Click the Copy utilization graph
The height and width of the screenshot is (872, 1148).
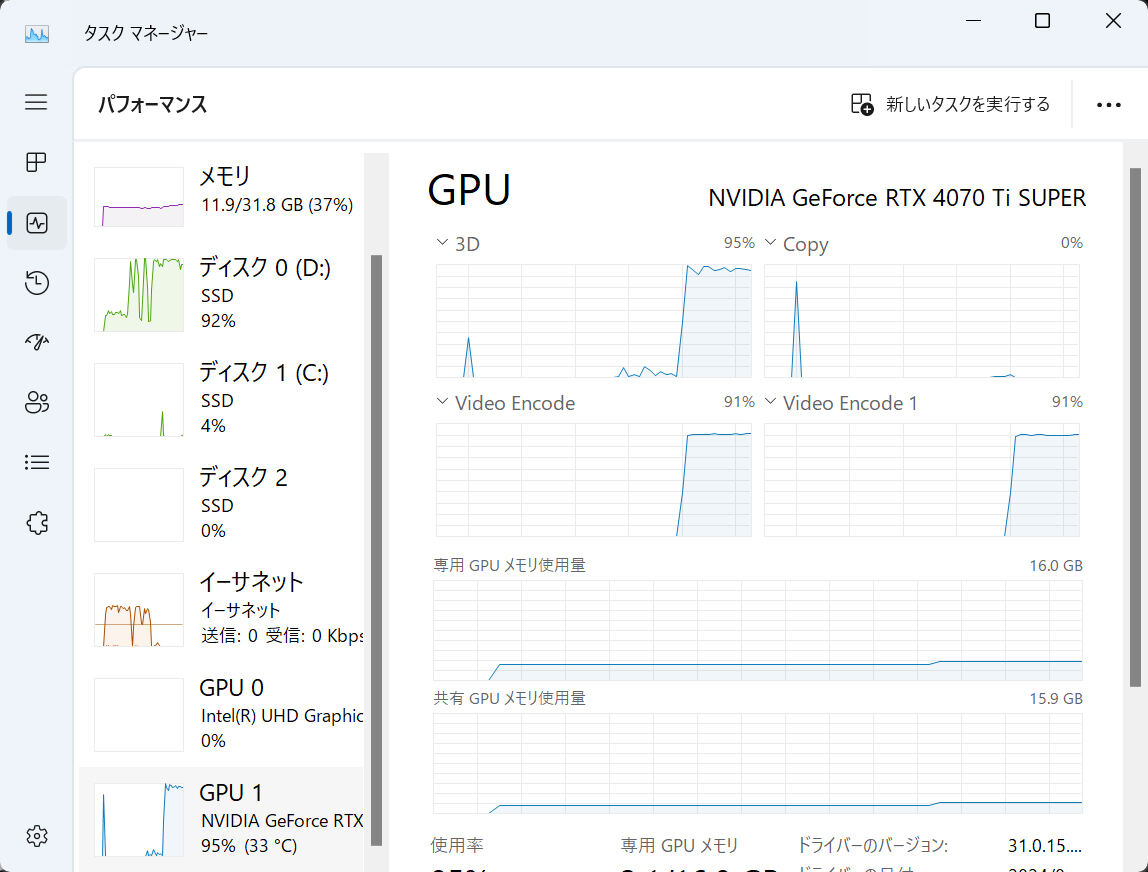922,321
